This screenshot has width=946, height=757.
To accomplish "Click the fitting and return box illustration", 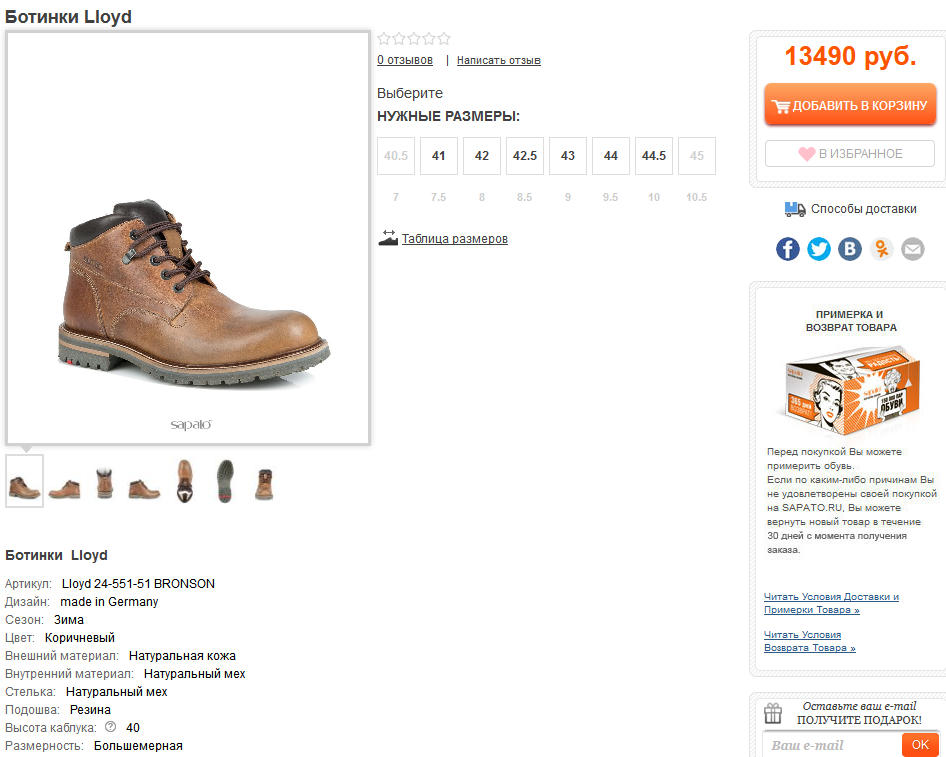I will 852,390.
